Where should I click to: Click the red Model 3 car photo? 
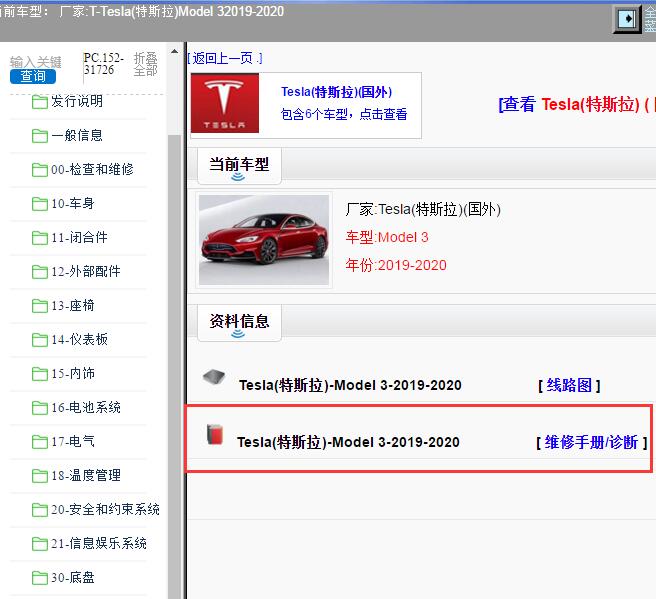264,240
